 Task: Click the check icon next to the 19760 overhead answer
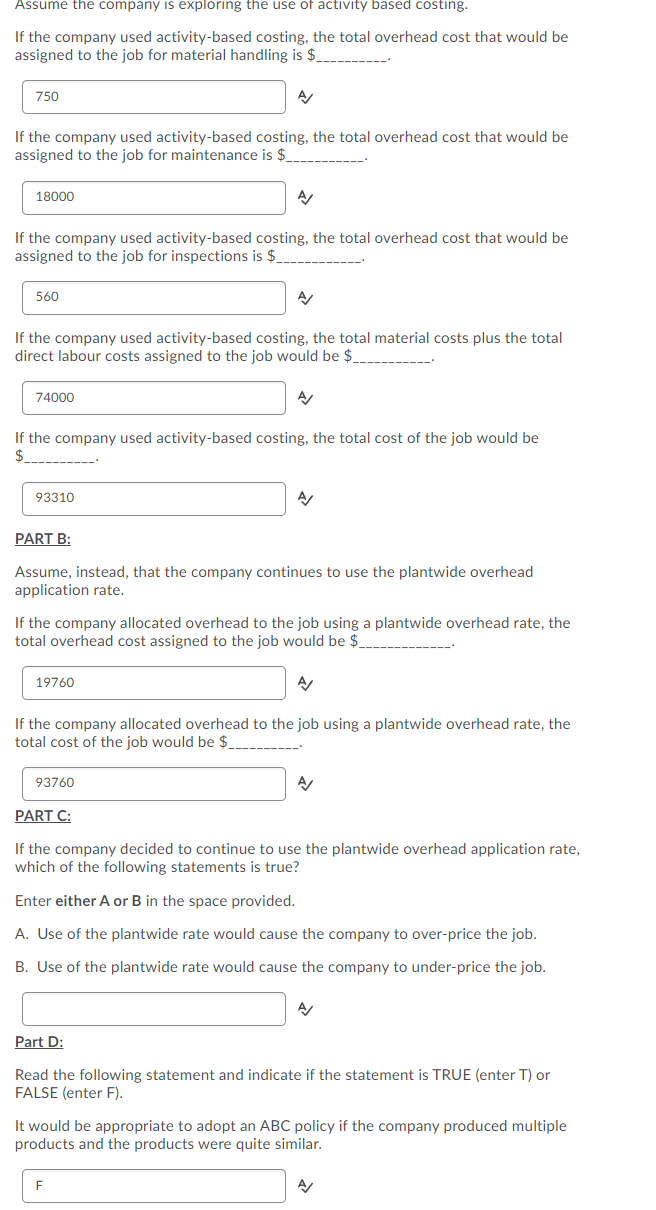[x=305, y=683]
